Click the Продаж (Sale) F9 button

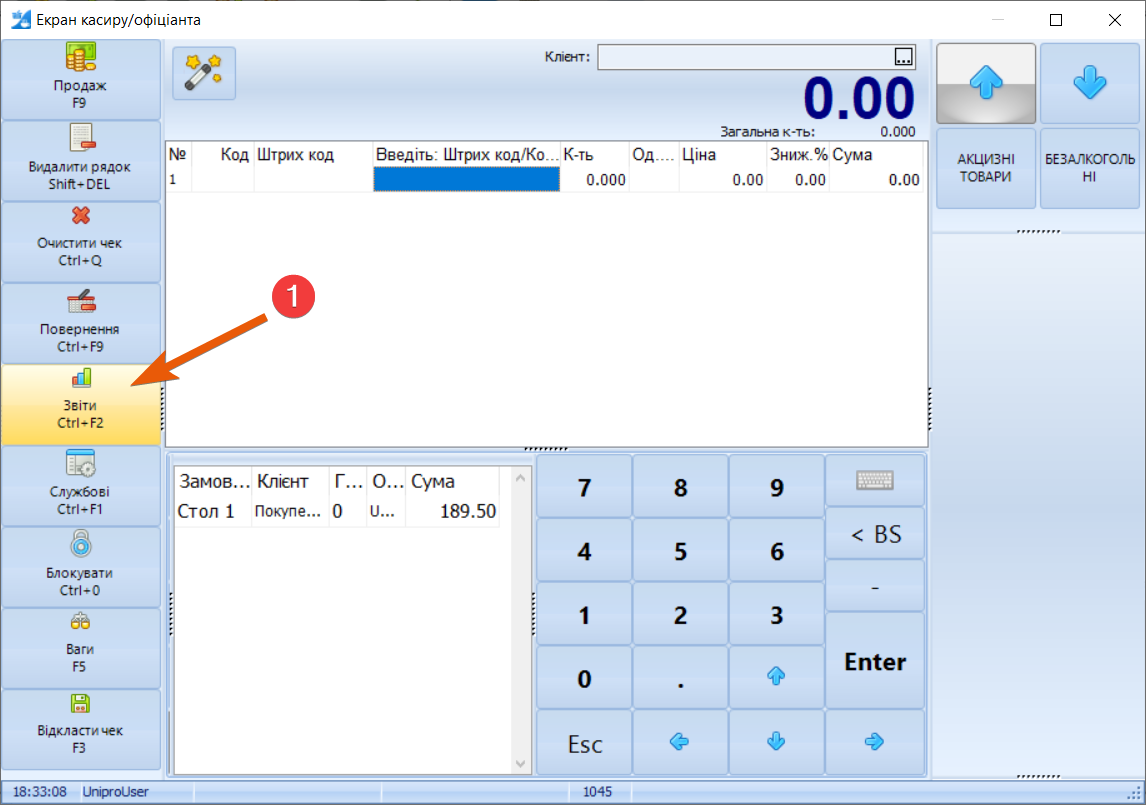pyautogui.click(x=80, y=80)
